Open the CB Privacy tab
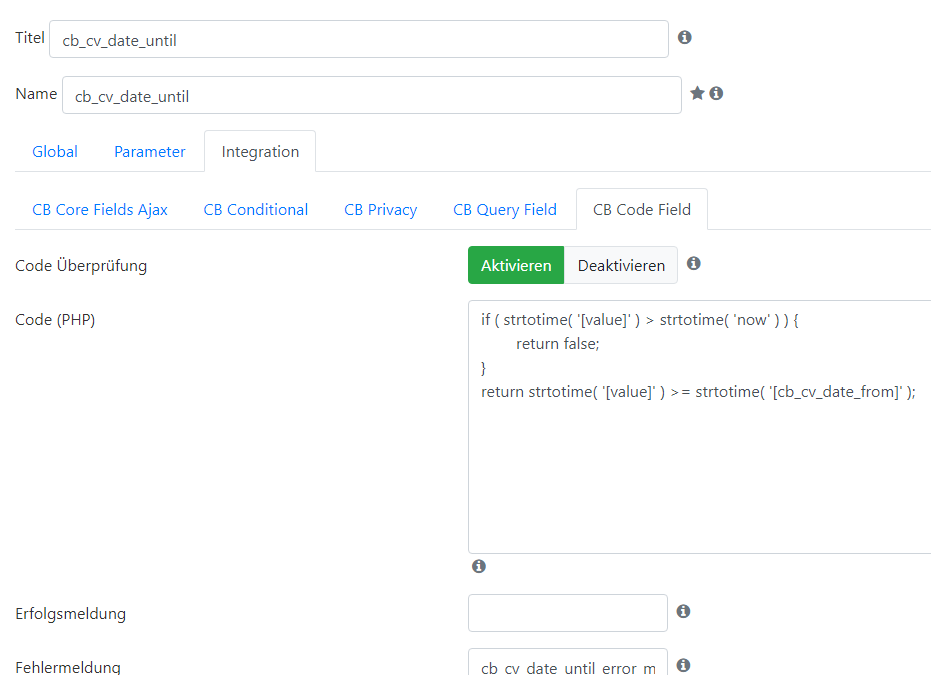This screenshot has width=931, height=675. [381, 210]
